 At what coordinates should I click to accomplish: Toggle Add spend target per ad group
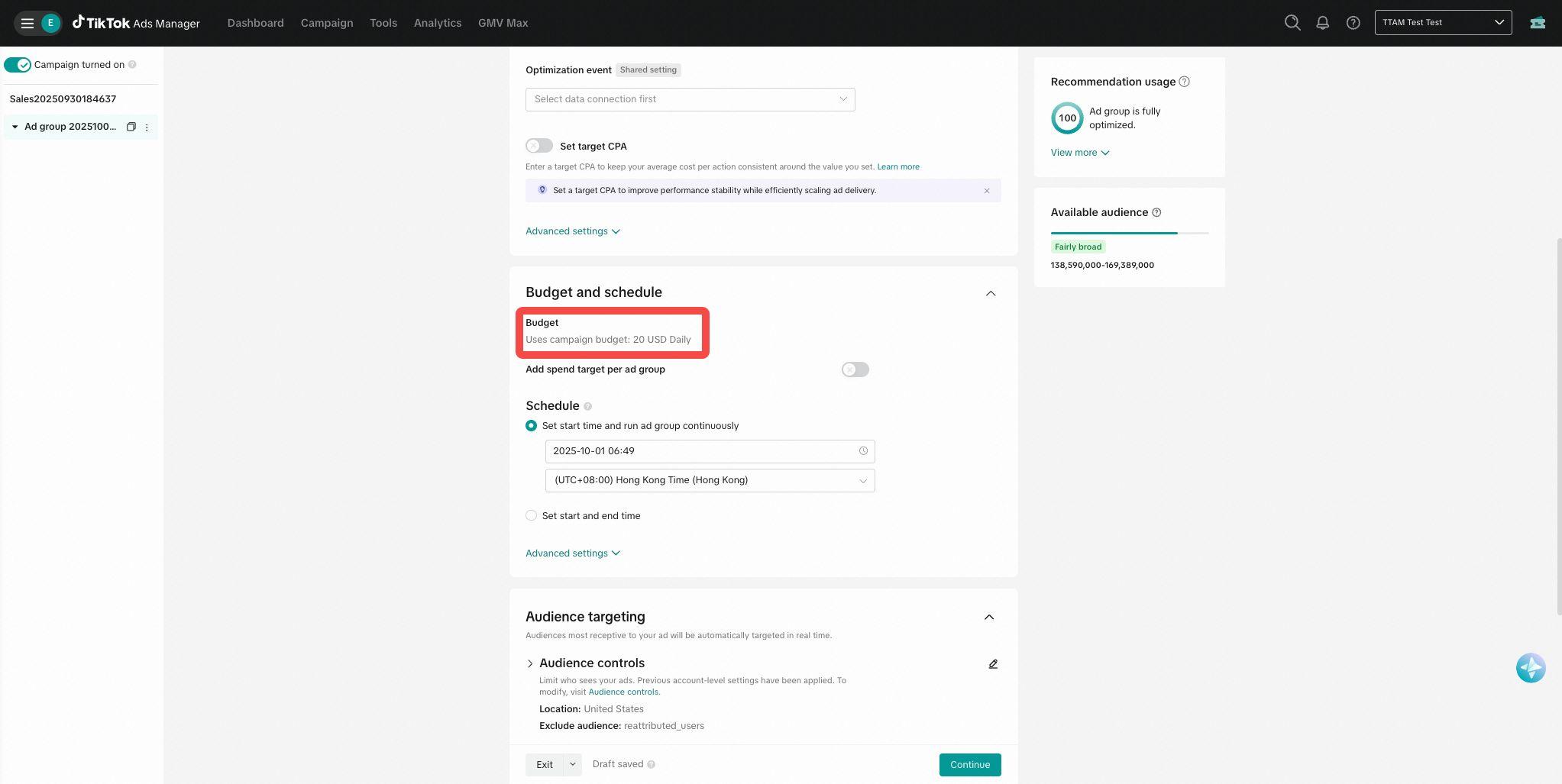tap(855, 369)
